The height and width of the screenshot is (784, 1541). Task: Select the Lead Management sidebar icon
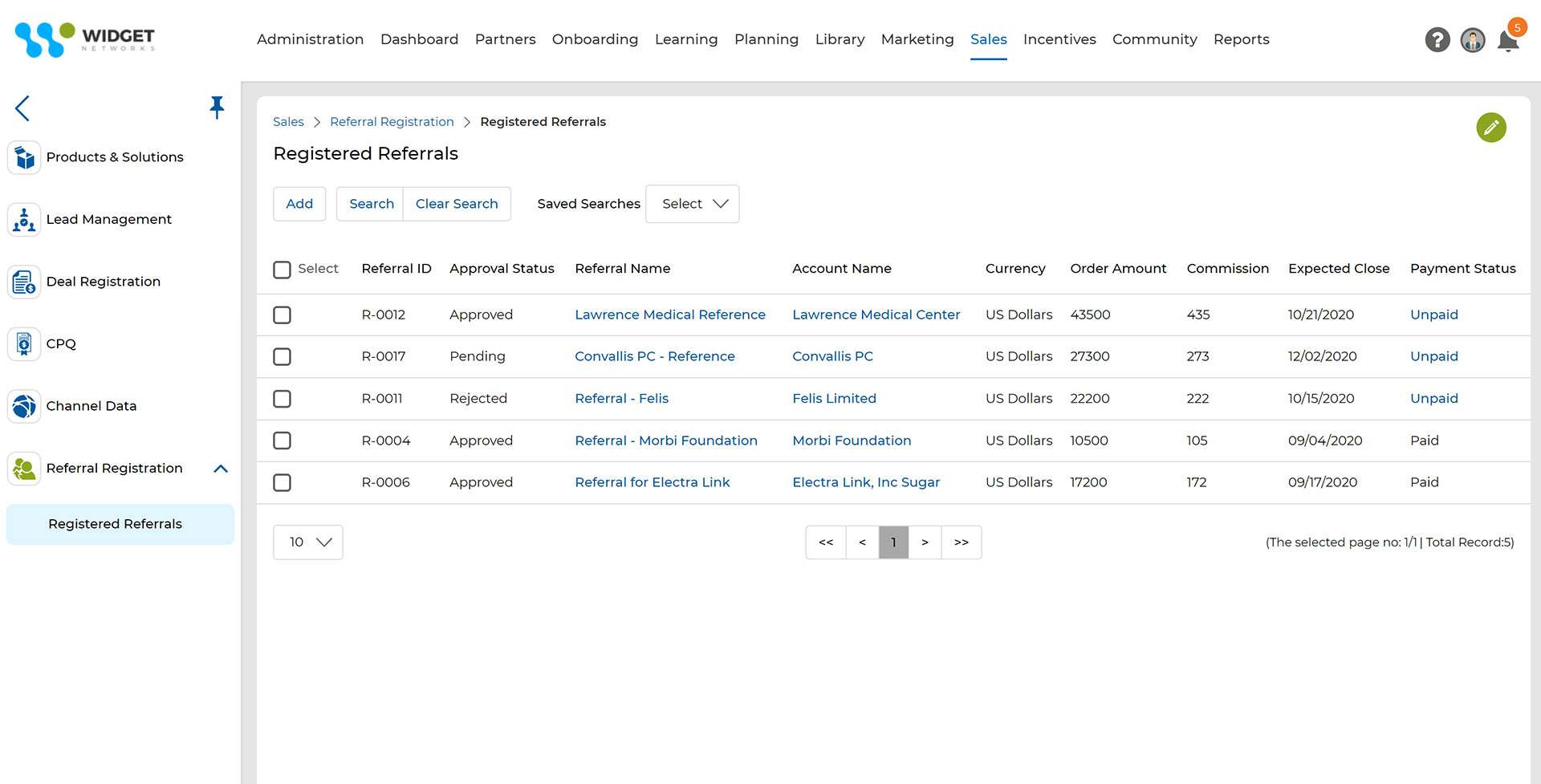(24, 219)
